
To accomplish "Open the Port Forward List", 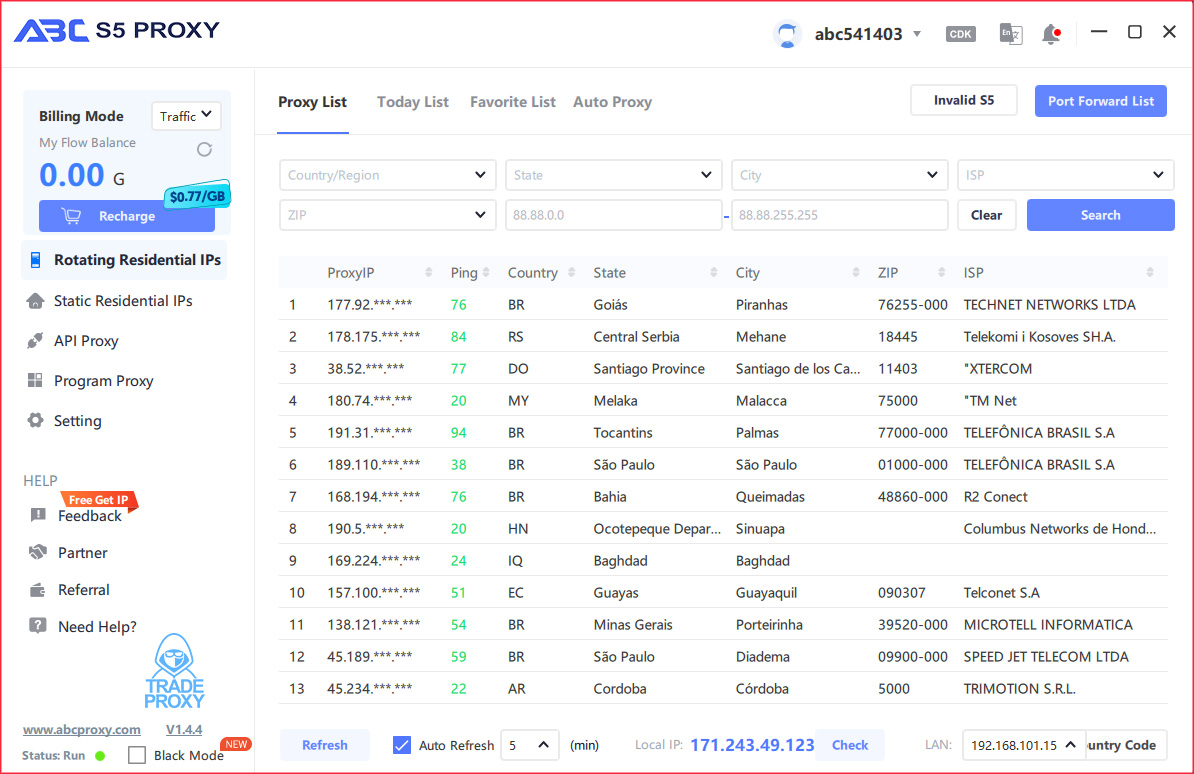I will pos(1100,101).
